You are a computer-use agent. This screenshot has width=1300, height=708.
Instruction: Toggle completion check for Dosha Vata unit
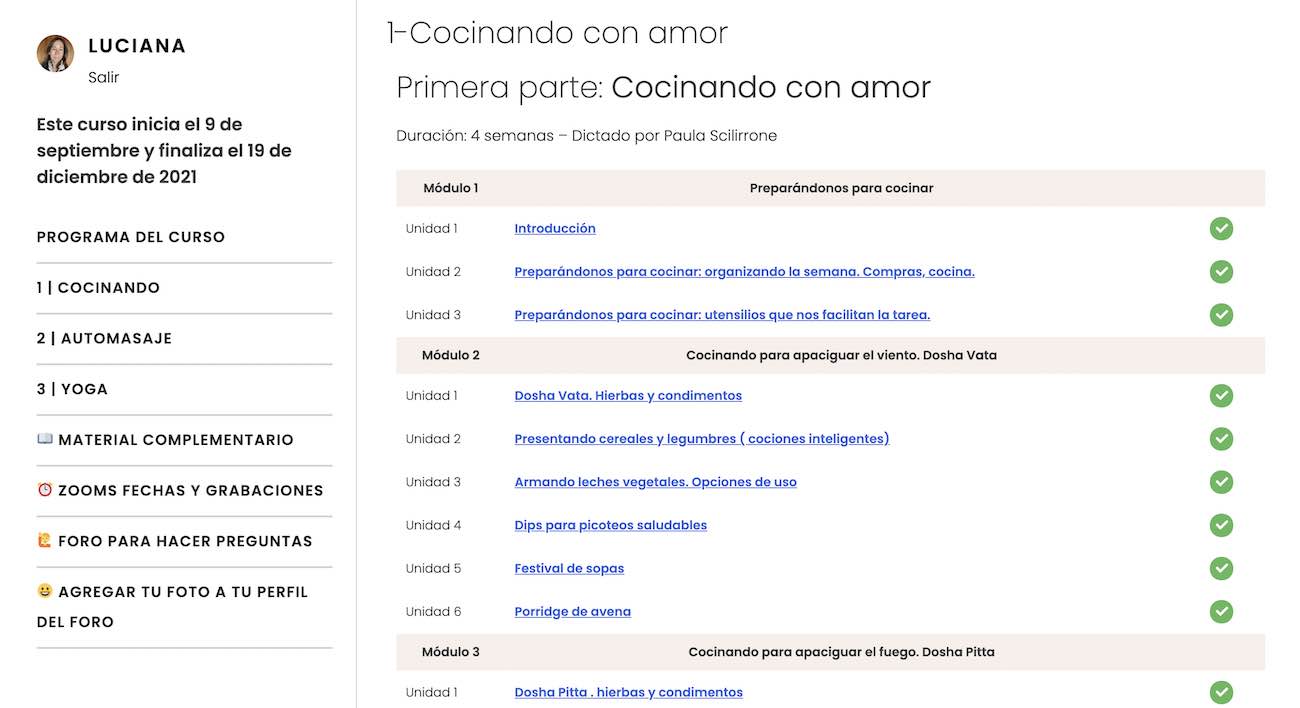pyautogui.click(x=1221, y=396)
